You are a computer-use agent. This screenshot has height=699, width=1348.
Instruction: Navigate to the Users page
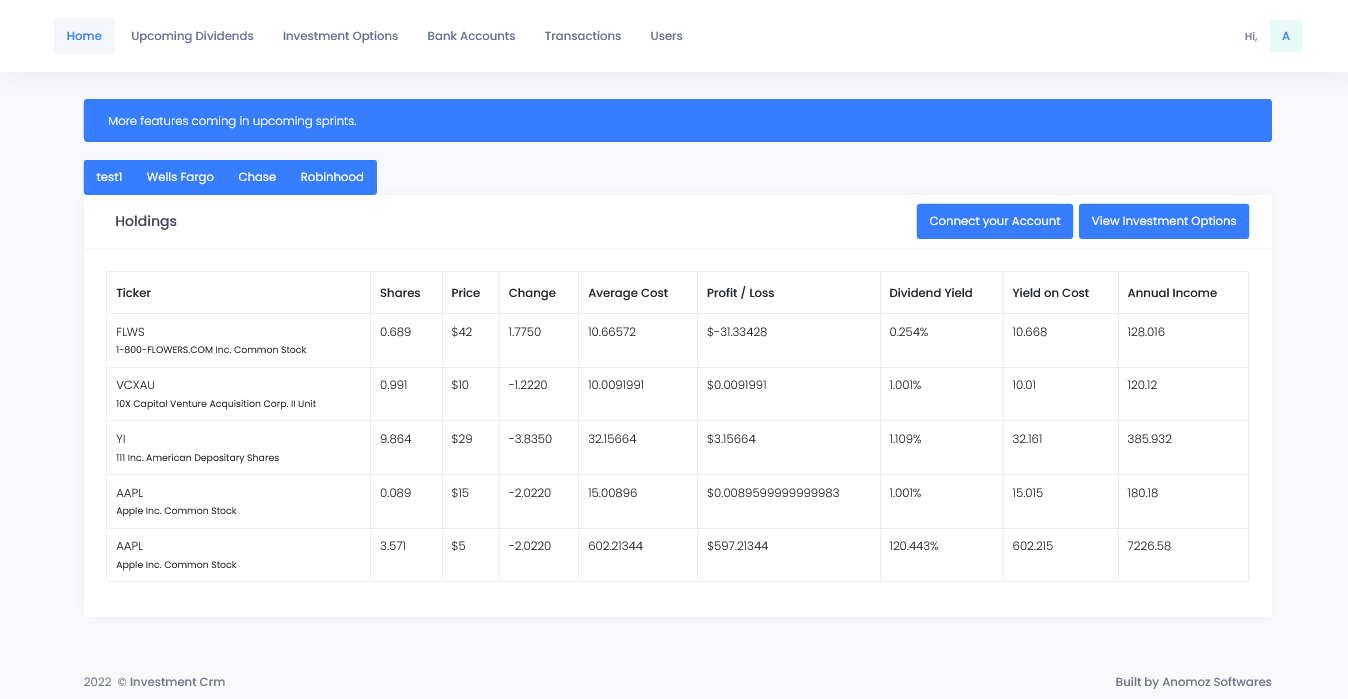click(666, 35)
